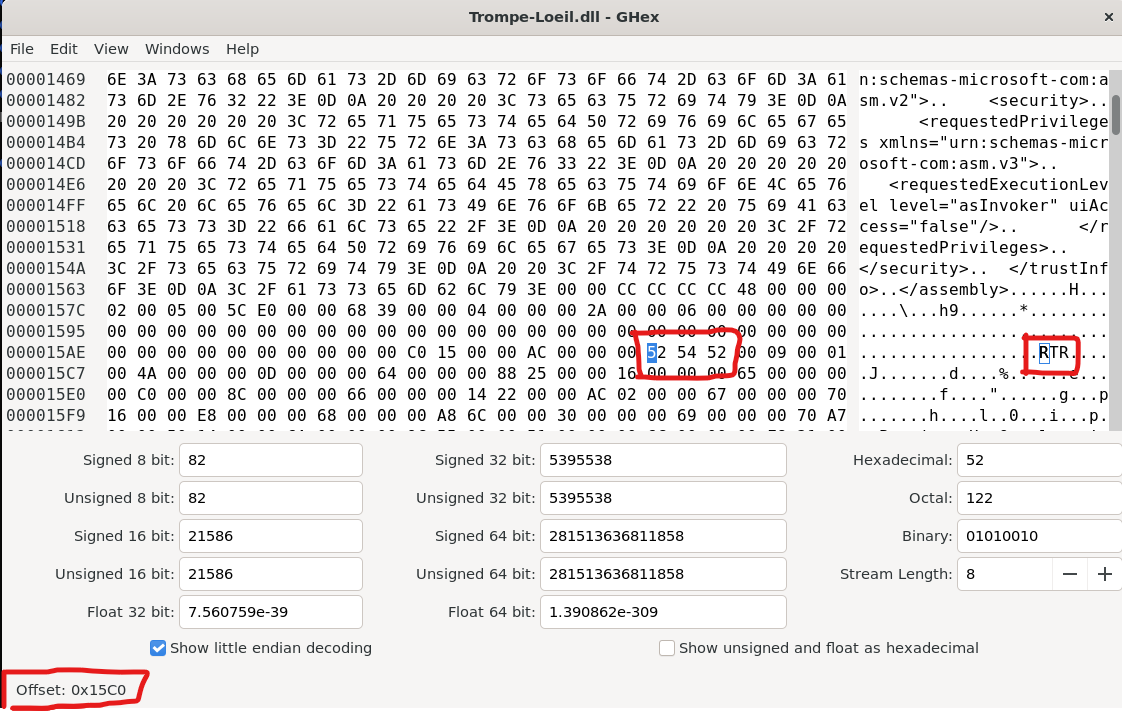Open the Windows menu
This screenshot has height=712, width=1122.
(x=177, y=49)
